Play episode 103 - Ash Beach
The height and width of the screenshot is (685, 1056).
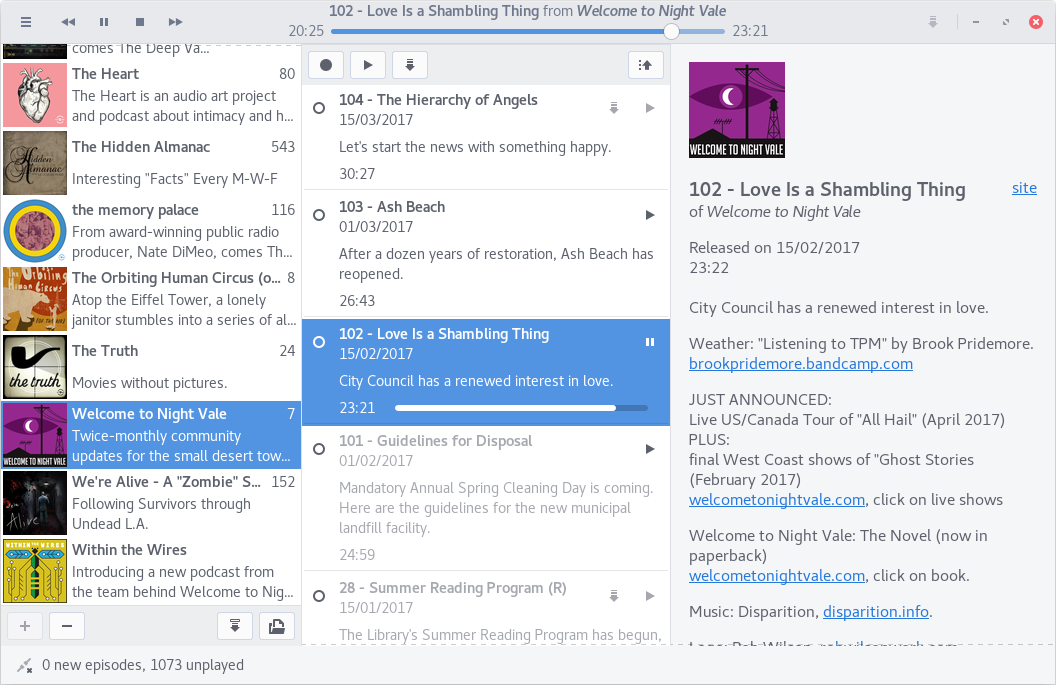click(x=650, y=215)
